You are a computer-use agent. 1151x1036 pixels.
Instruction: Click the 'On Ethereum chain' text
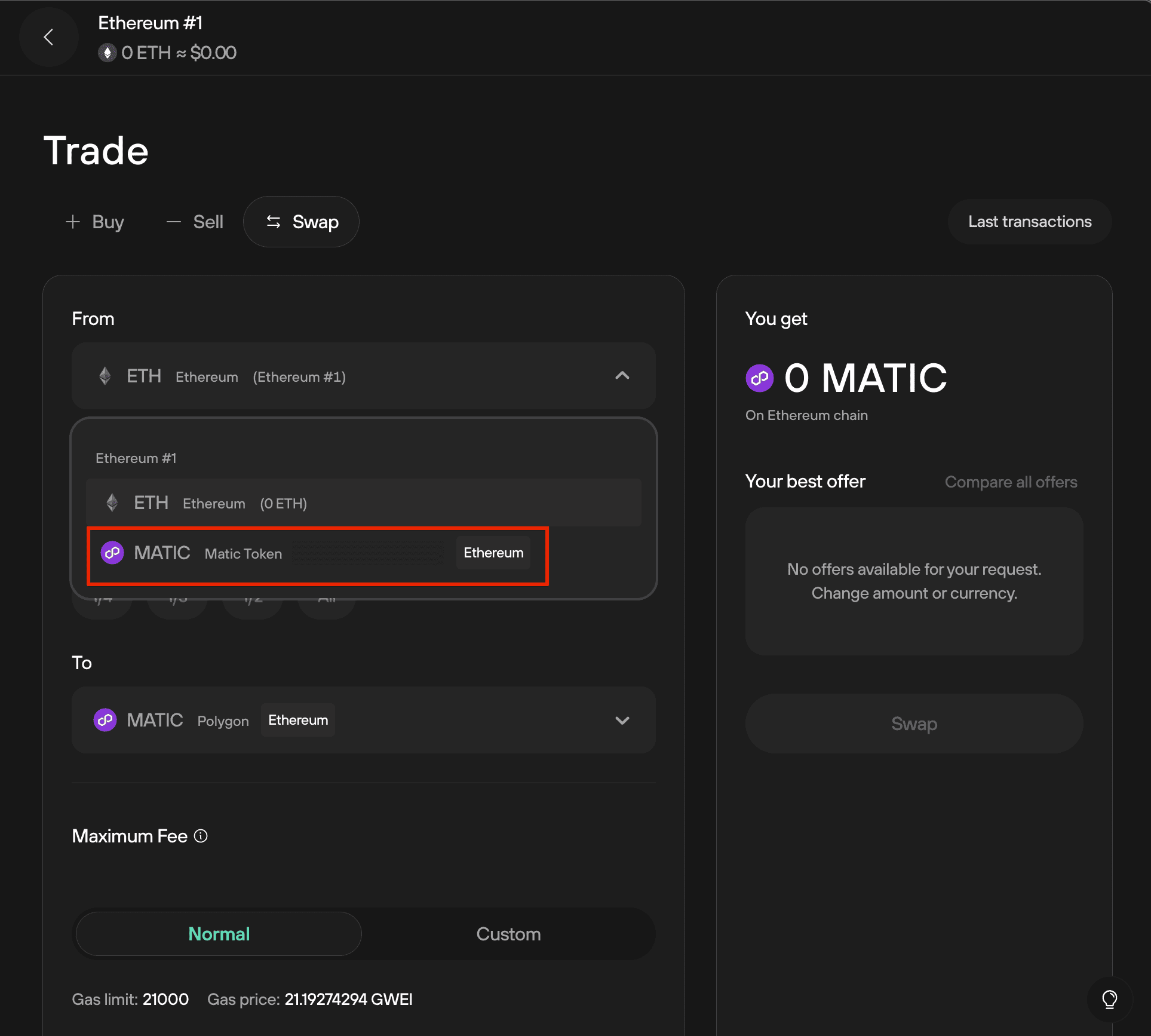pyautogui.click(x=806, y=415)
